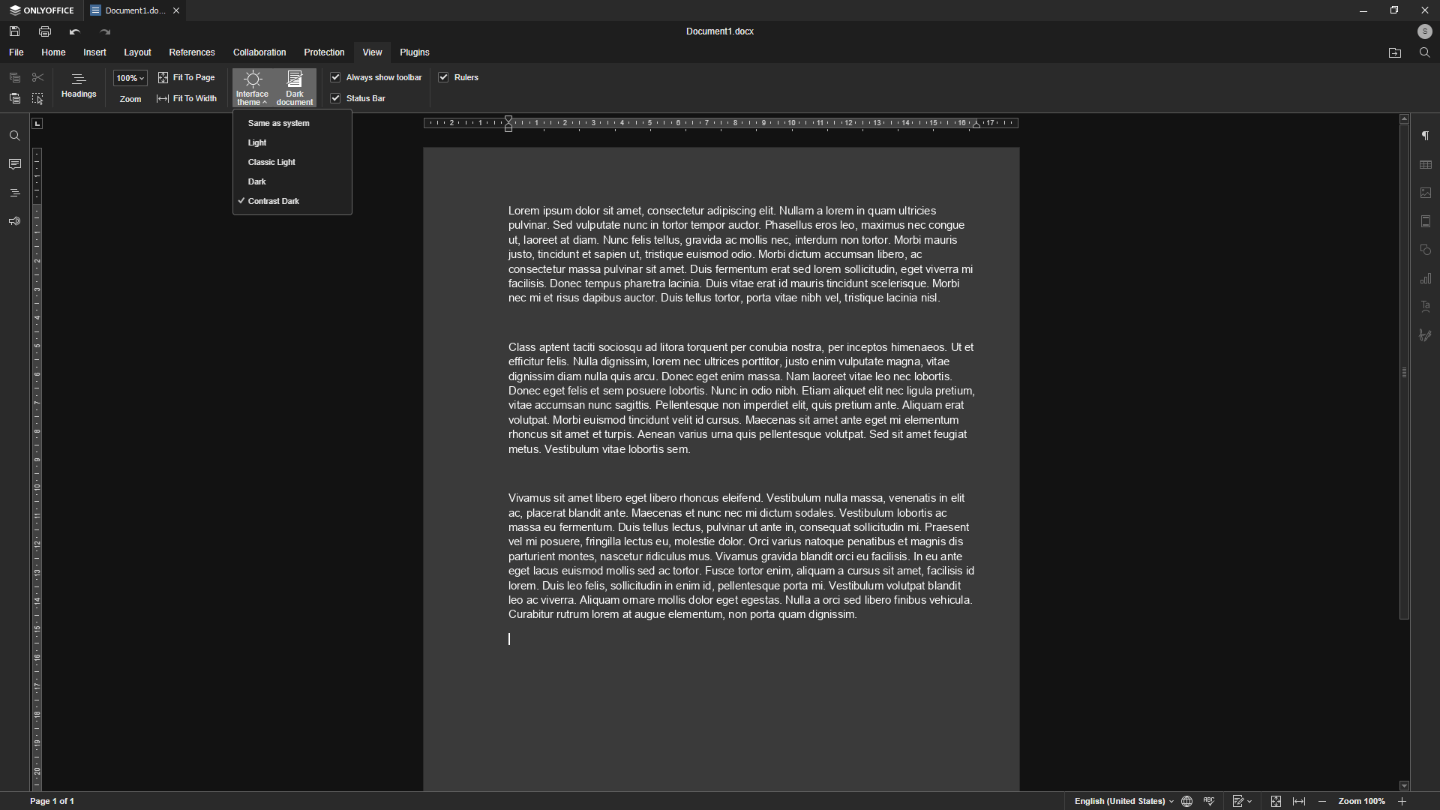Viewport: 1440px width, 810px height.
Task: Toggle the Rulers checkbox off
Action: (446, 77)
